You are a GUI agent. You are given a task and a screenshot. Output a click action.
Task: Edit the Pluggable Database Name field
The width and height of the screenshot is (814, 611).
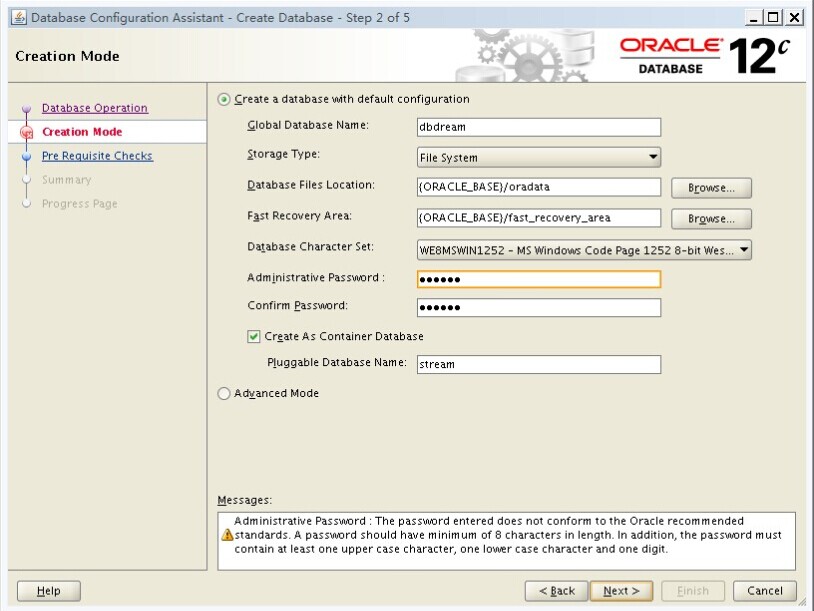pyautogui.click(x=538, y=365)
